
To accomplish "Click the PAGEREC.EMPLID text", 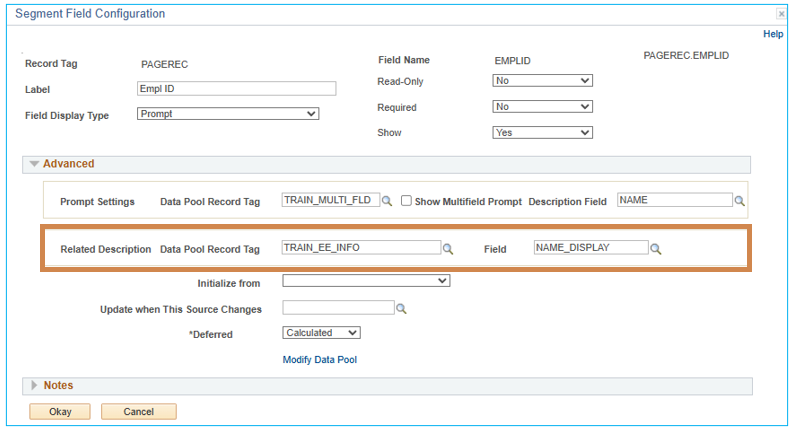I will tap(686, 56).
